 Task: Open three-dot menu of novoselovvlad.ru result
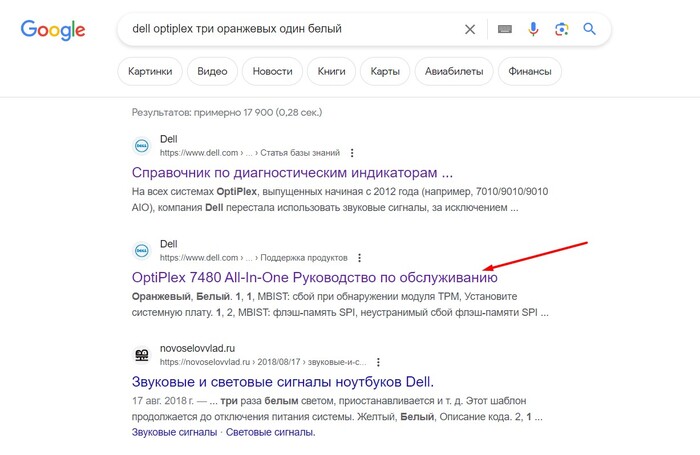tap(379, 361)
